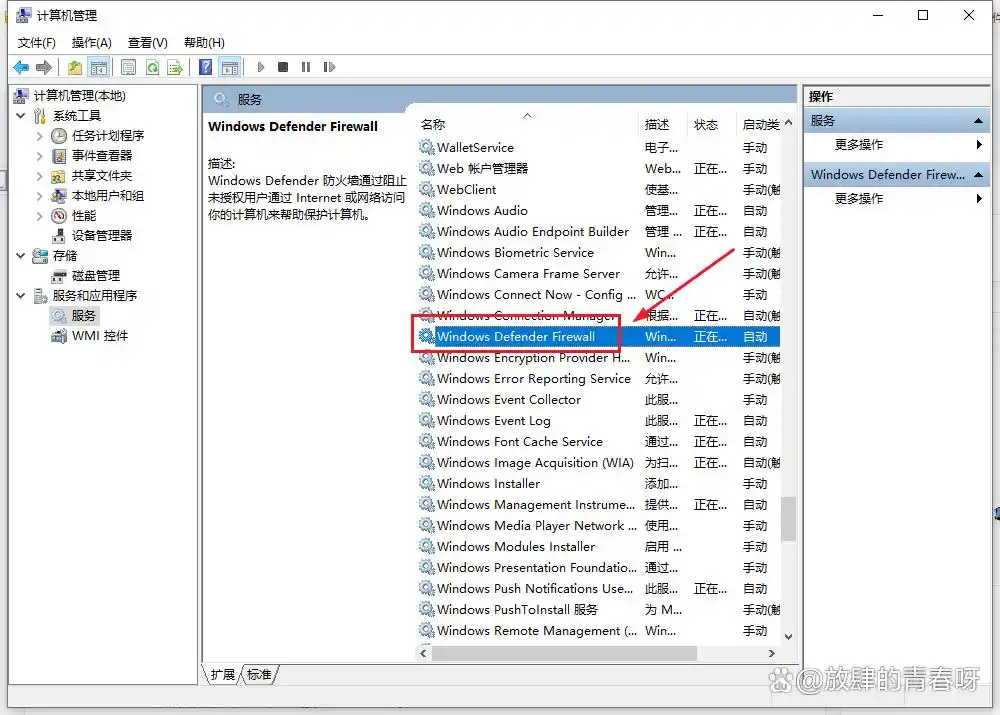The width and height of the screenshot is (1000, 715).
Task: Start the service using the play icon
Action: [261, 67]
